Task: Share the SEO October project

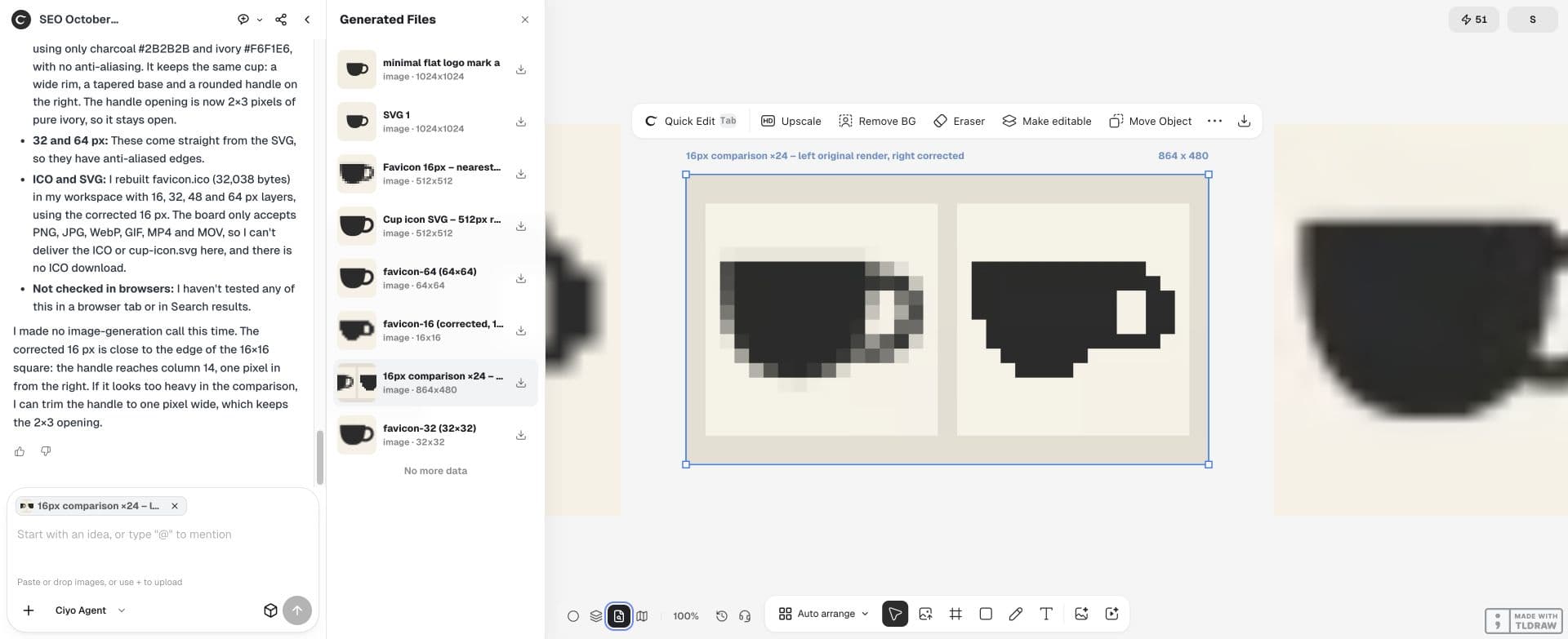Action: click(x=281, y=20)
